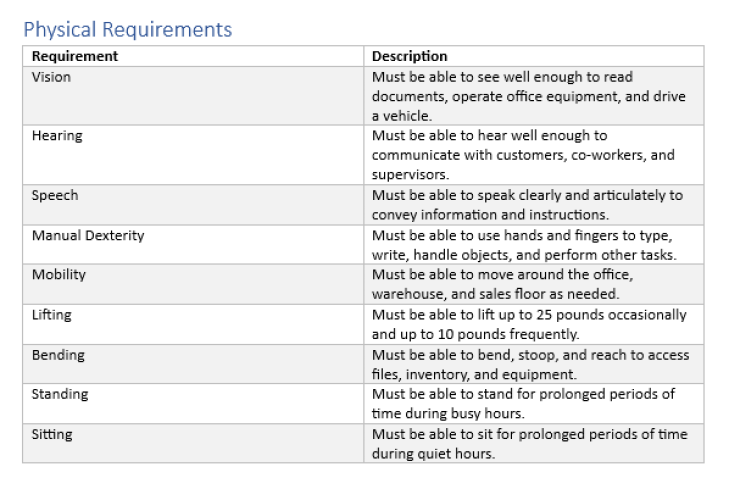Image resolution: width=729 pixels, height=500 pixels.
Task: Click the Bending requirement cell
Action: click(58, 354)
